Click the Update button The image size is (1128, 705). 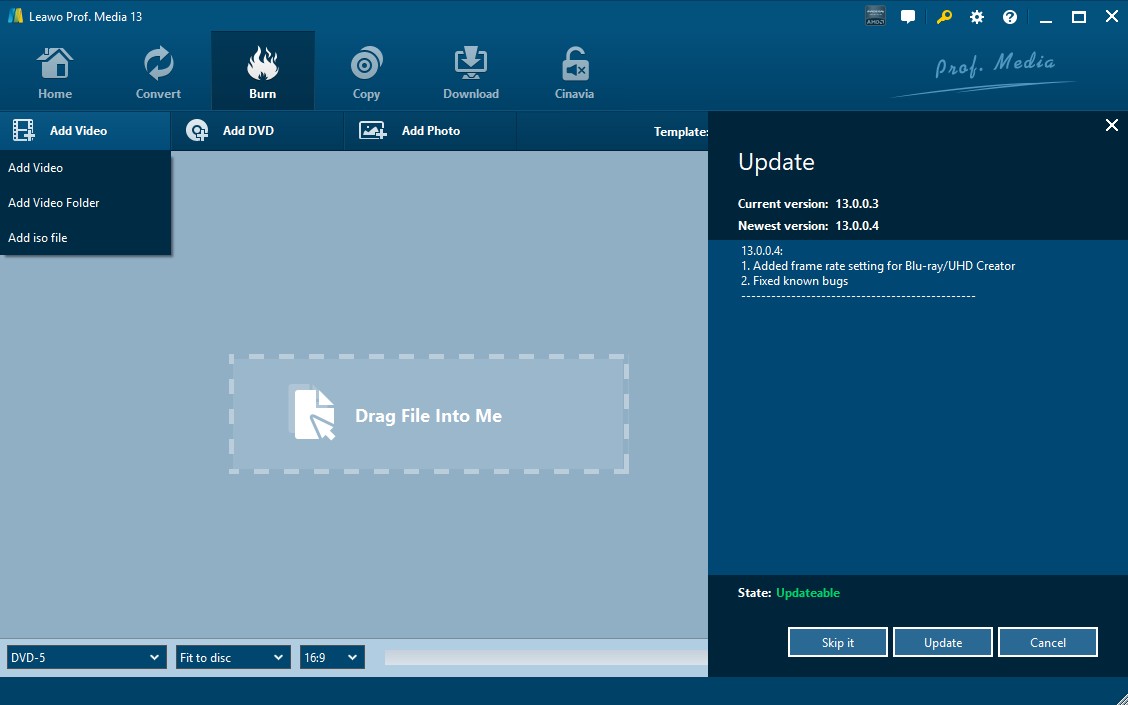click(942, 641)
